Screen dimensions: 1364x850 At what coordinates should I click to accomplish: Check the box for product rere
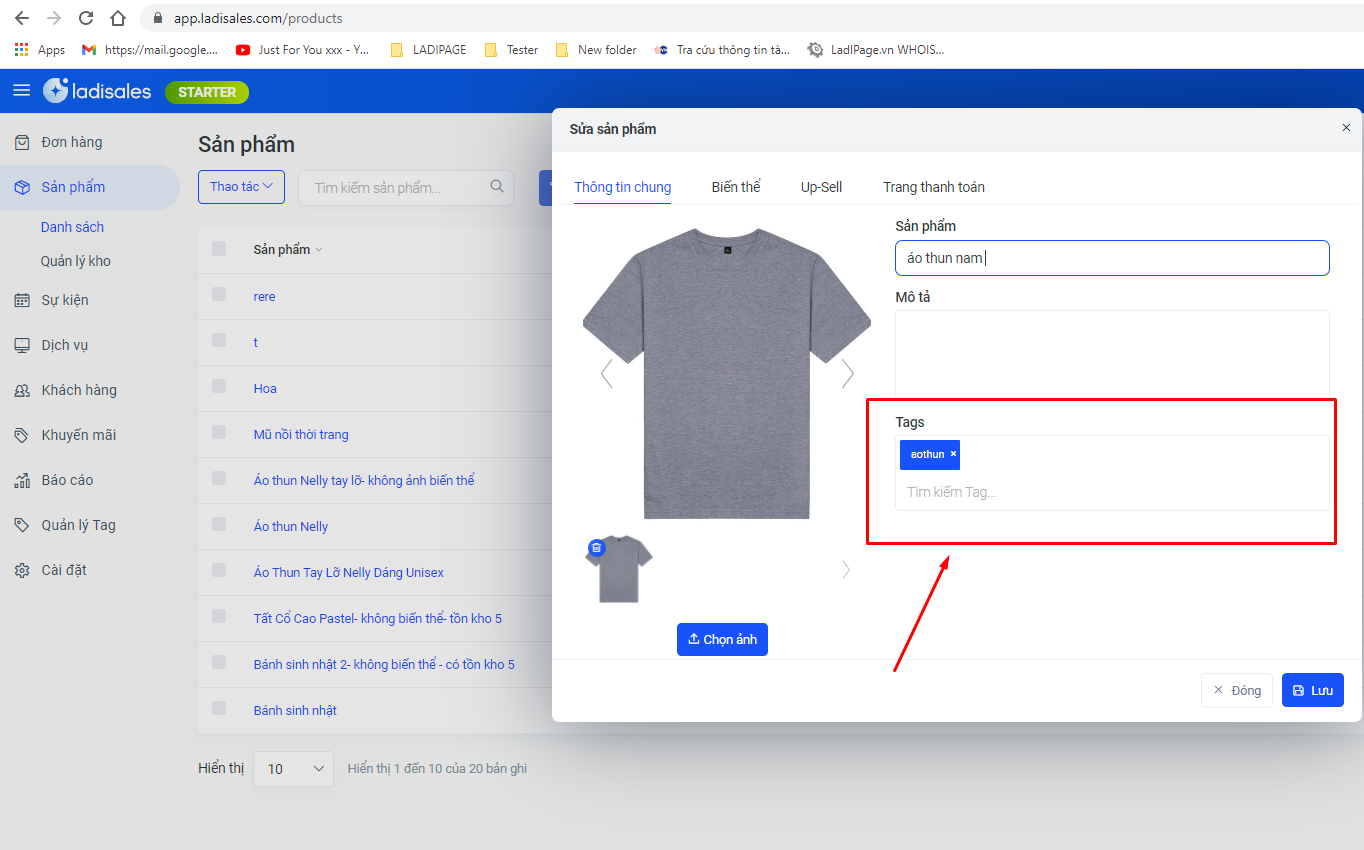219,294
